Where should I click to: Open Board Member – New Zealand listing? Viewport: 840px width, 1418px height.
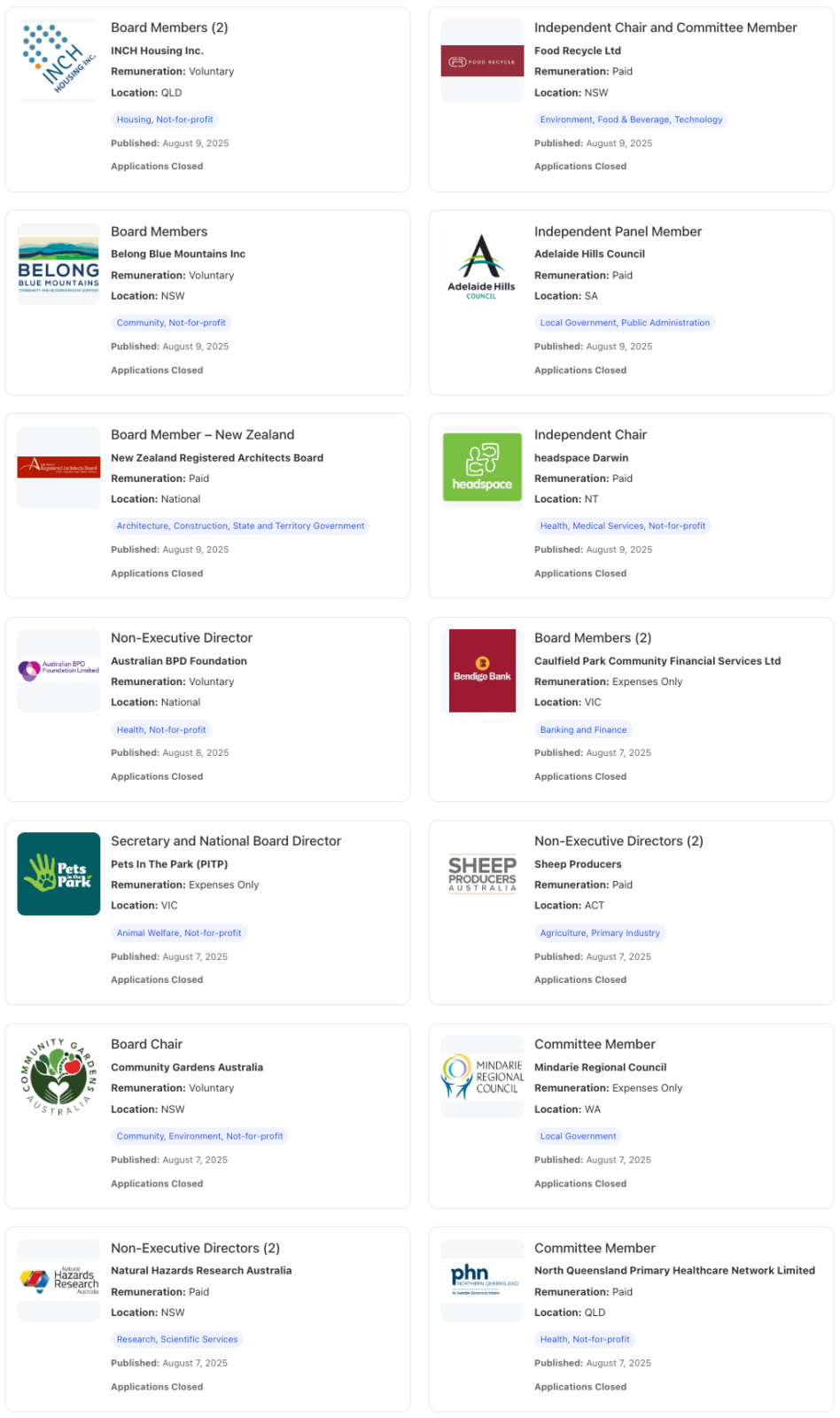pos(202,434)
